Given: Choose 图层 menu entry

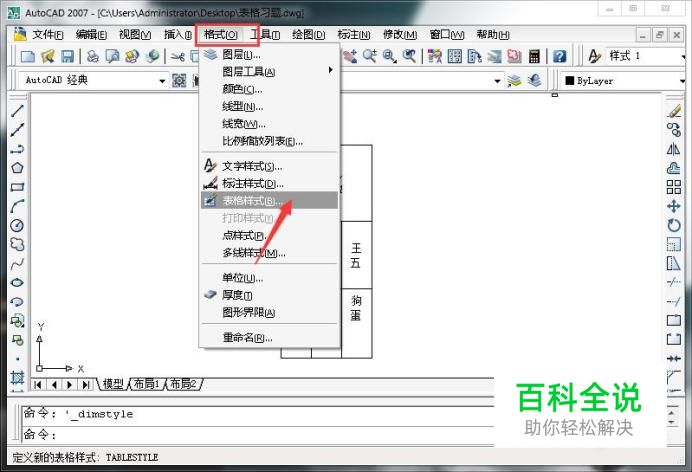Looking at the screenshot, I should click(x=269, y=54).
